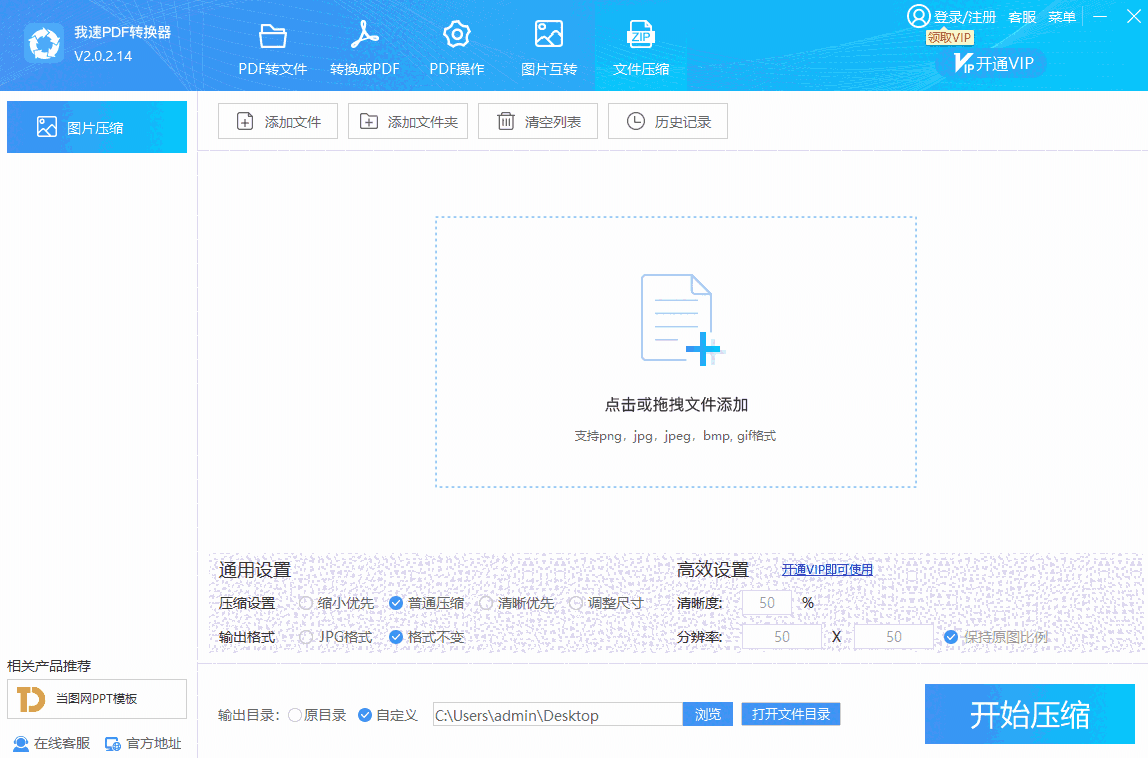Switch to 图片互转 image icon
Viewport: 1148px width, 758px height.
549,36
